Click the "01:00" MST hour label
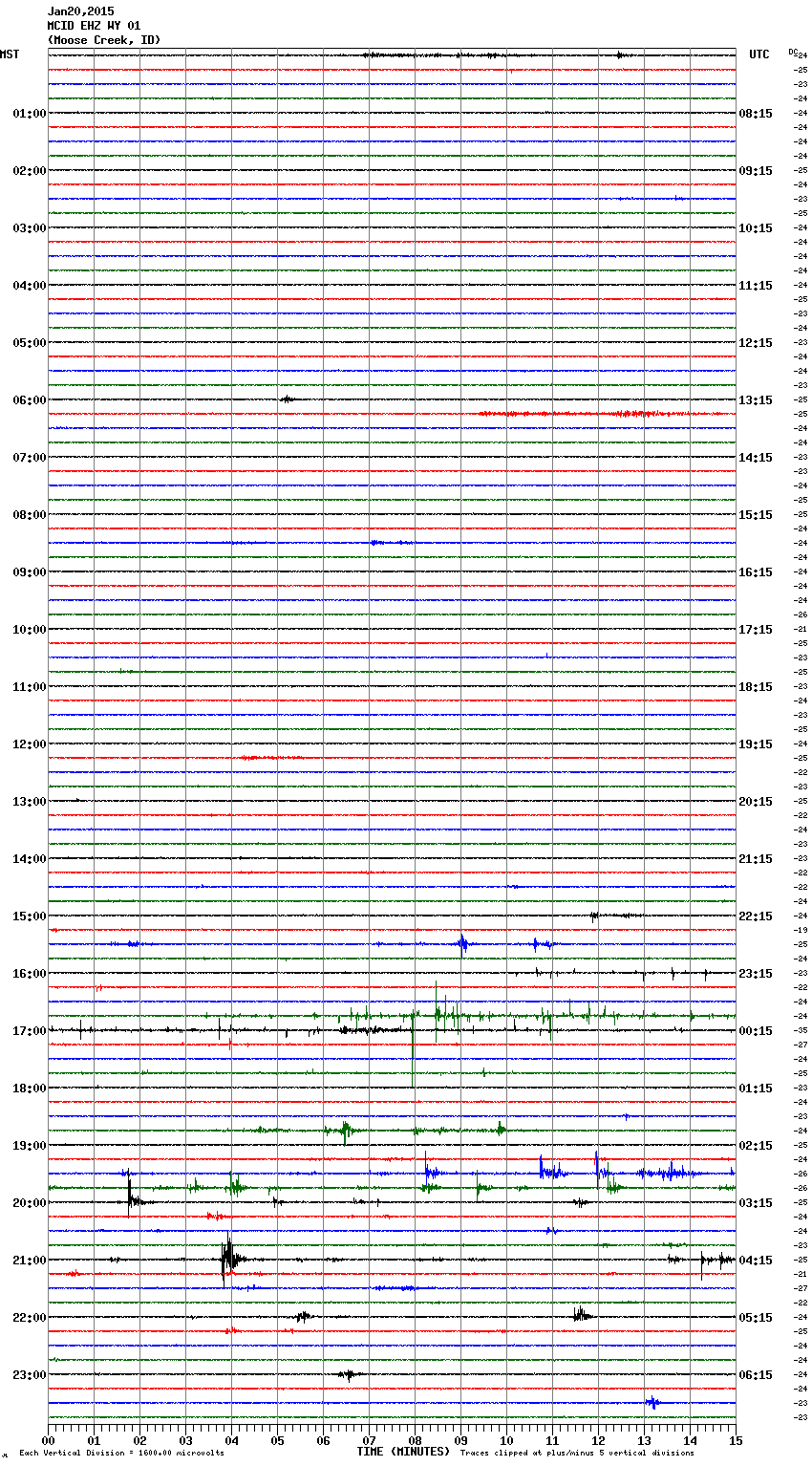The image size is (812, 1466). click(30, 113)
